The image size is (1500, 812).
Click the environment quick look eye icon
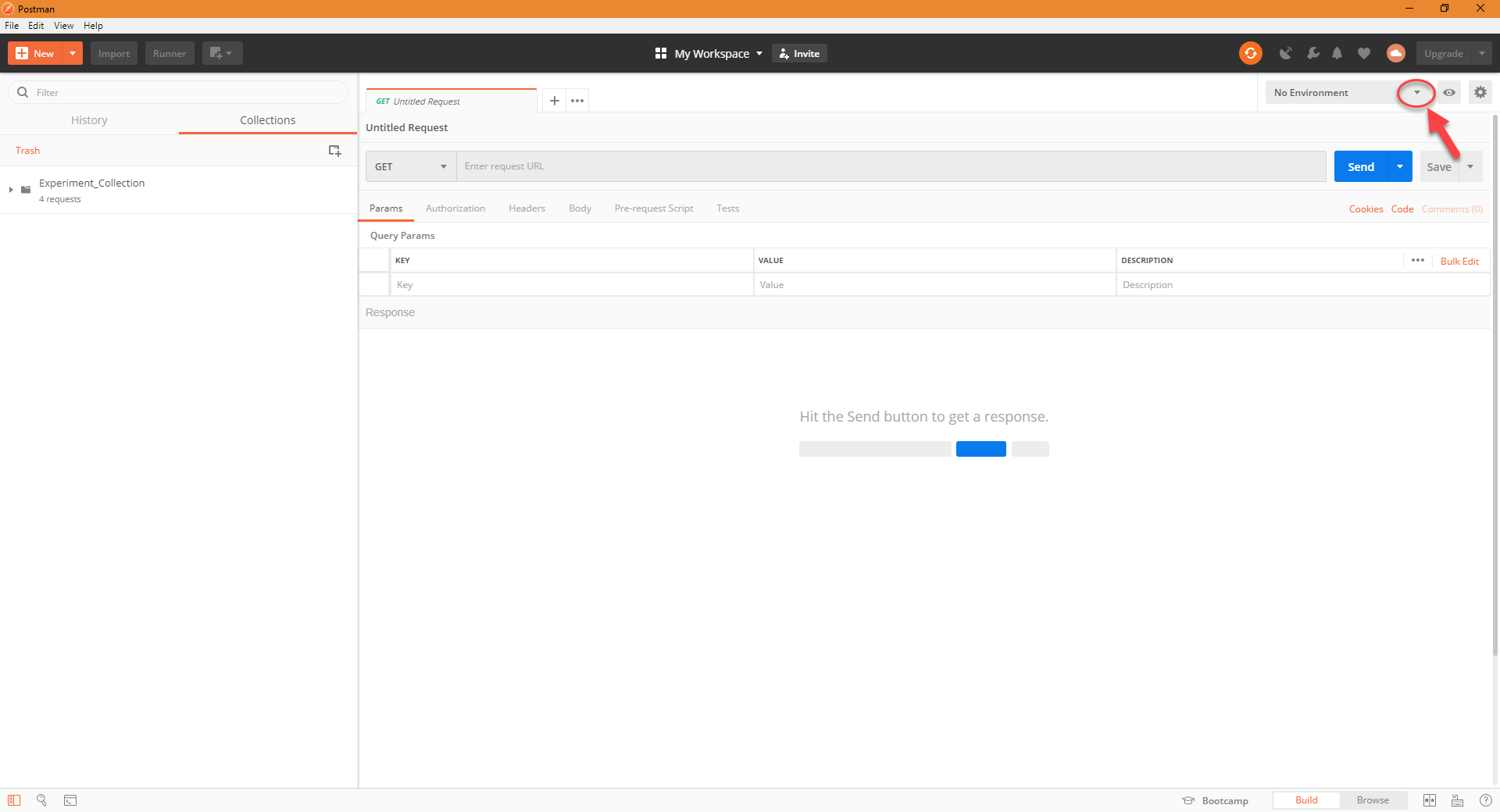[x=1449, y=92]
